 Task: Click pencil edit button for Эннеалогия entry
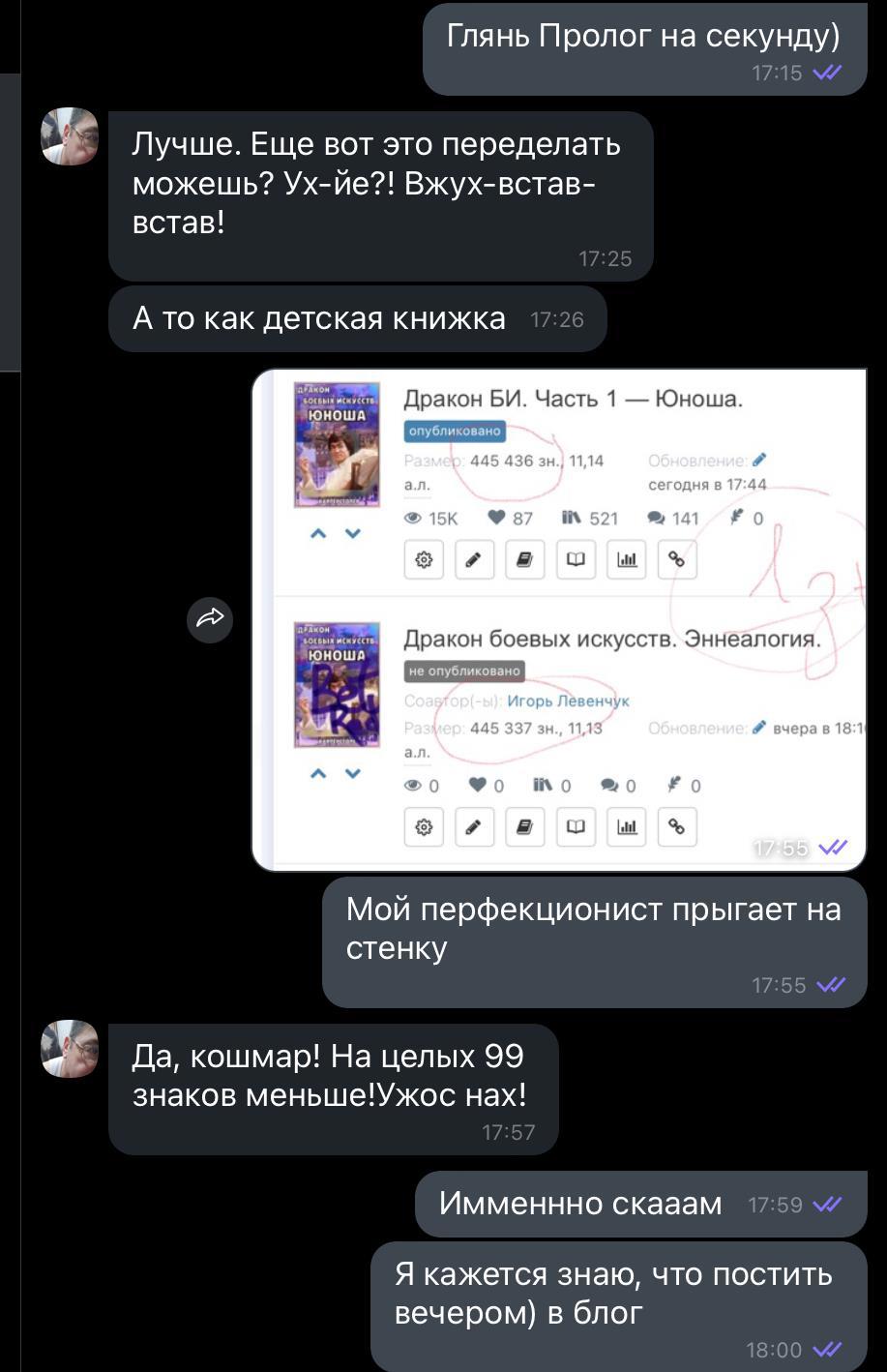(x=474, y=826)
